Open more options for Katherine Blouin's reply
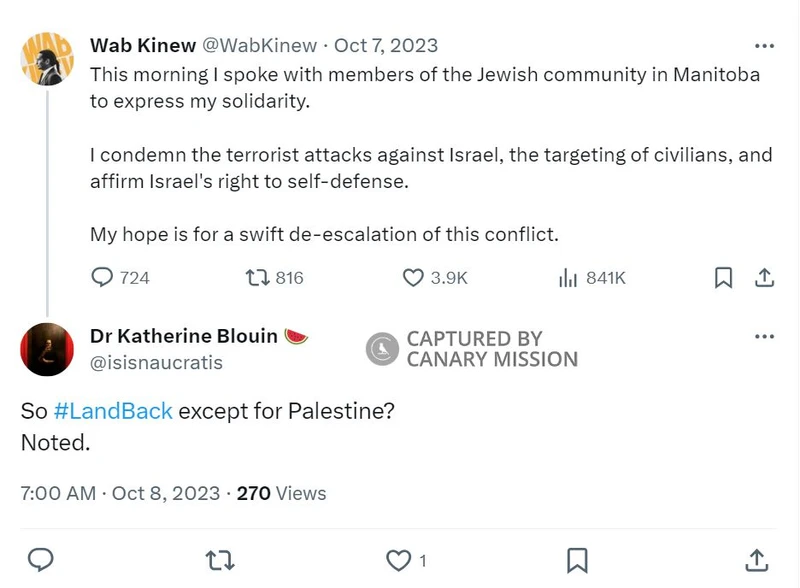Image resolution: width=800 pixels, height=588 pixels. click(x=764, y=336)
